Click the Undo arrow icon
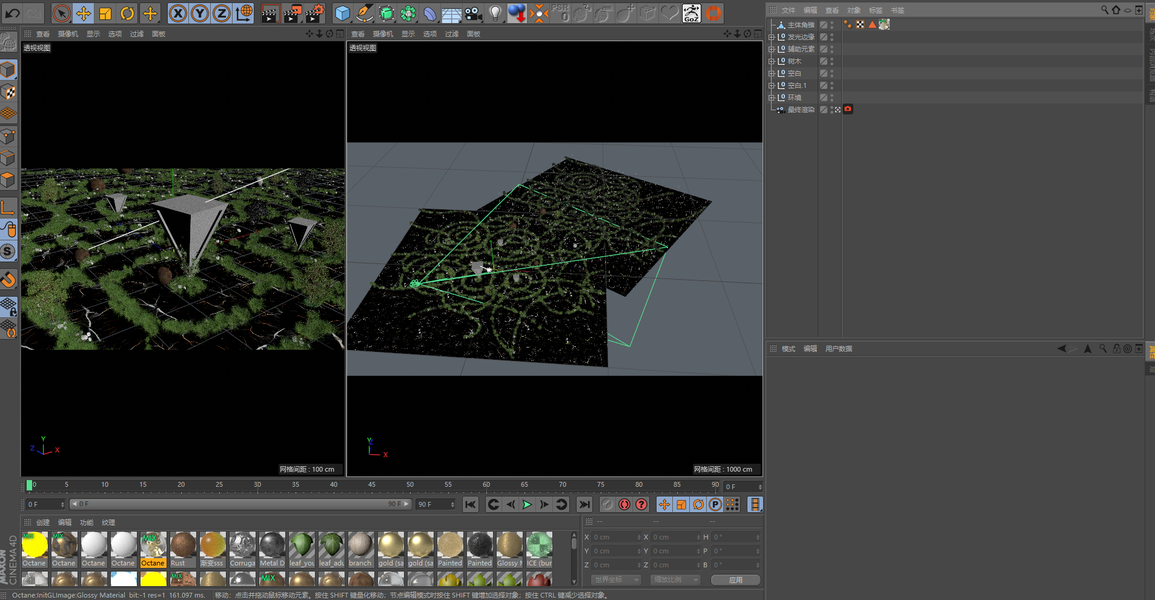The width and height of the screenshot is (1155, 600). (12, 13)
